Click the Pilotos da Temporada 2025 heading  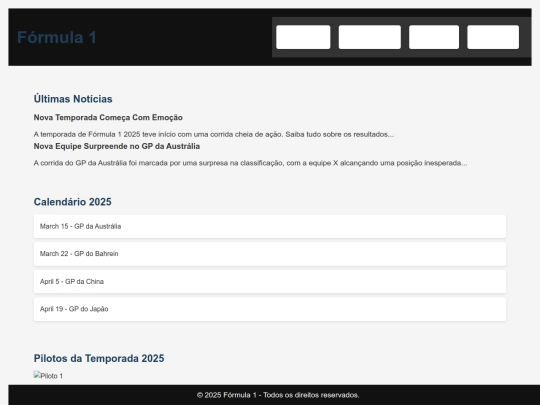(99, 358)
